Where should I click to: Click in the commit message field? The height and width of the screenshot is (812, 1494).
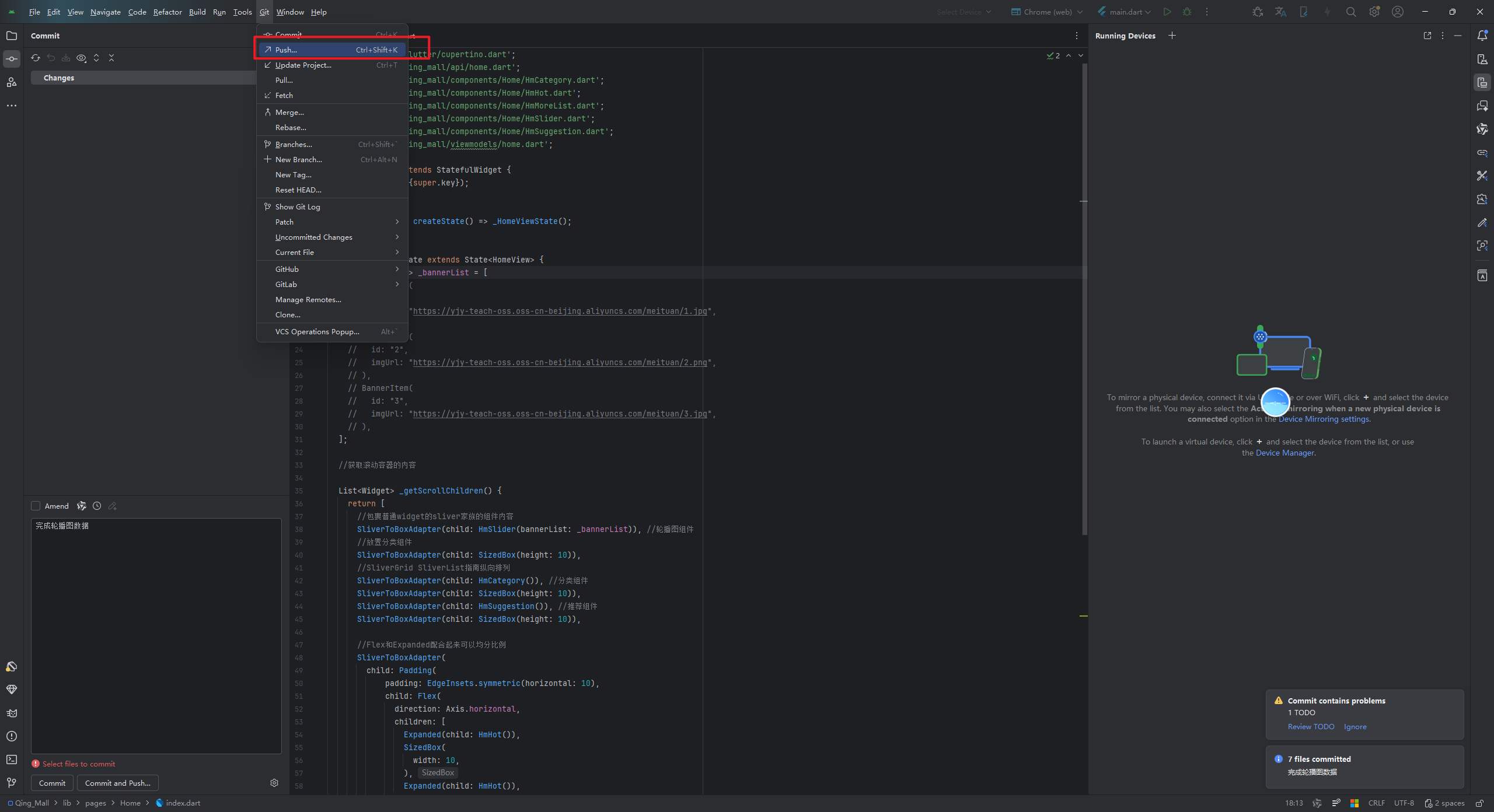[156, 636]
